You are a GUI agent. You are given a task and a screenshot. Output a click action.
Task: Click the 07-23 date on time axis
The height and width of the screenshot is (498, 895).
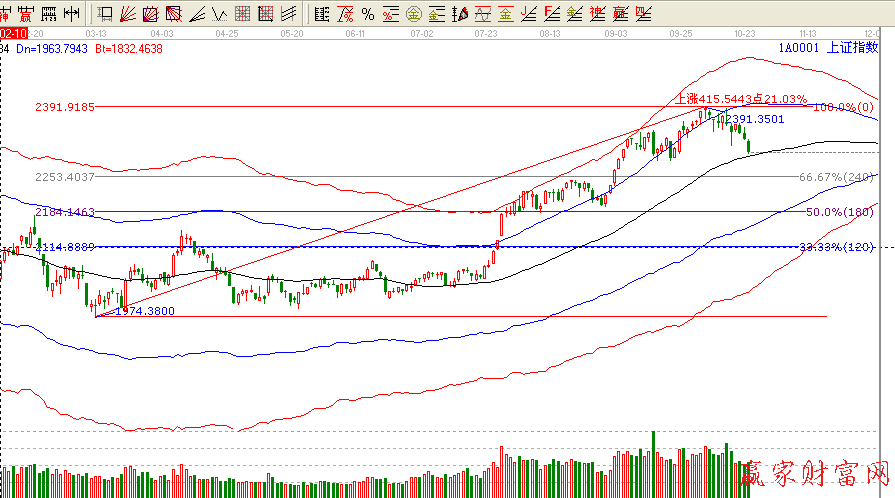click(486, 34)
